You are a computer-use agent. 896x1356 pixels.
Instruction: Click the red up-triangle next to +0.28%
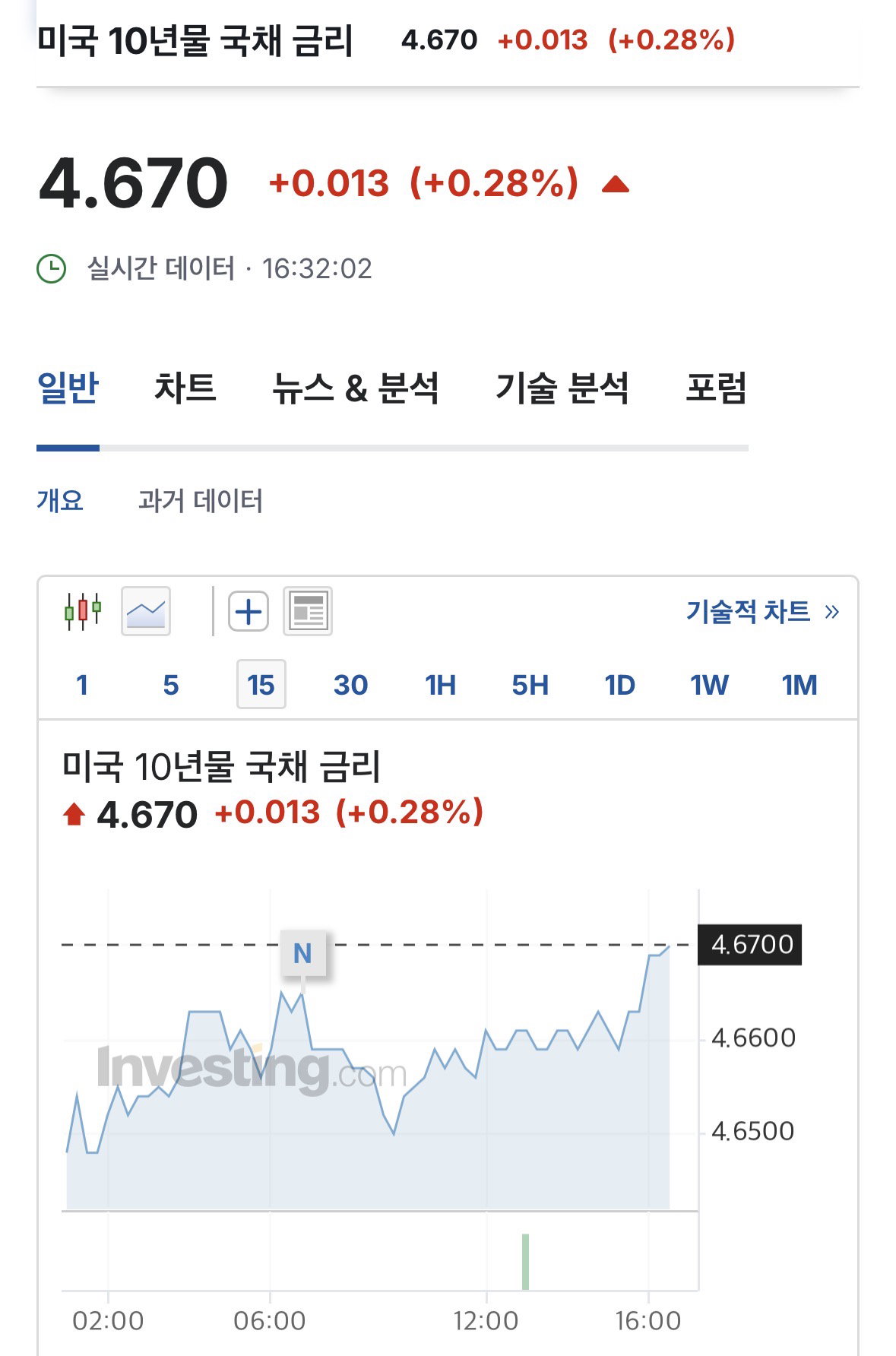tap(616, 184)
